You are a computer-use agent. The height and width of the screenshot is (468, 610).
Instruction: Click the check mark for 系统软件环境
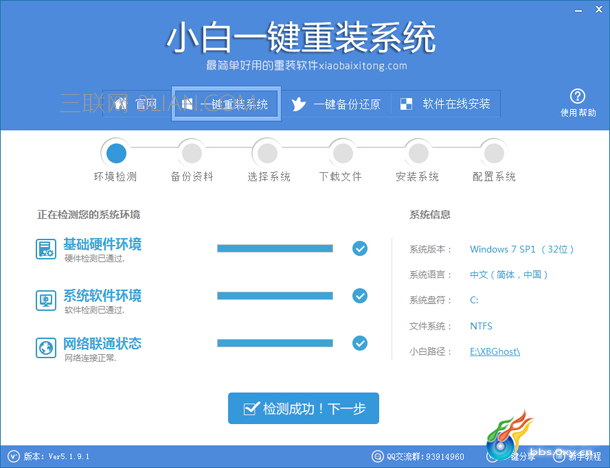(360, 296)
